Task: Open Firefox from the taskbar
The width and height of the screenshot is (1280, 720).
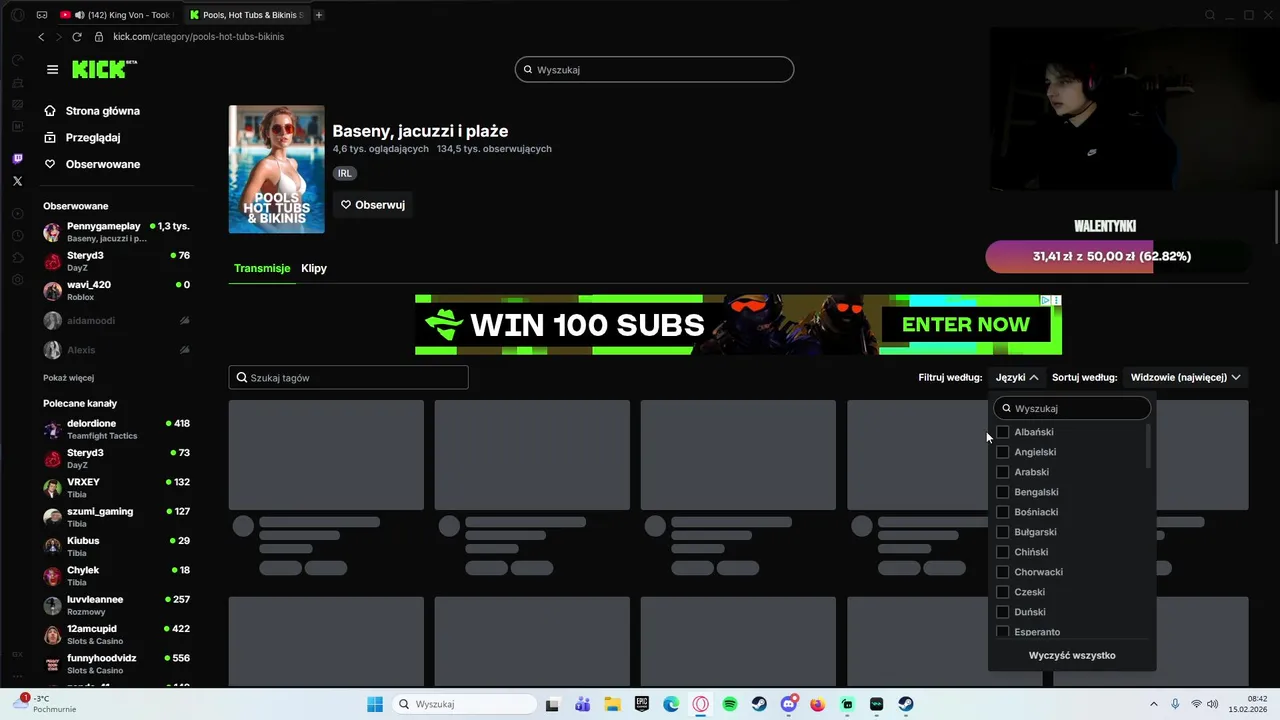Action: (x=818, y=704)
